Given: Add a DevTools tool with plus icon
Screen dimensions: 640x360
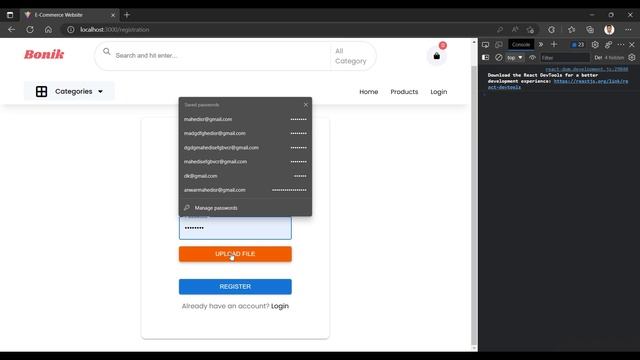Looking at the screenshot, I should pos(554,44).
